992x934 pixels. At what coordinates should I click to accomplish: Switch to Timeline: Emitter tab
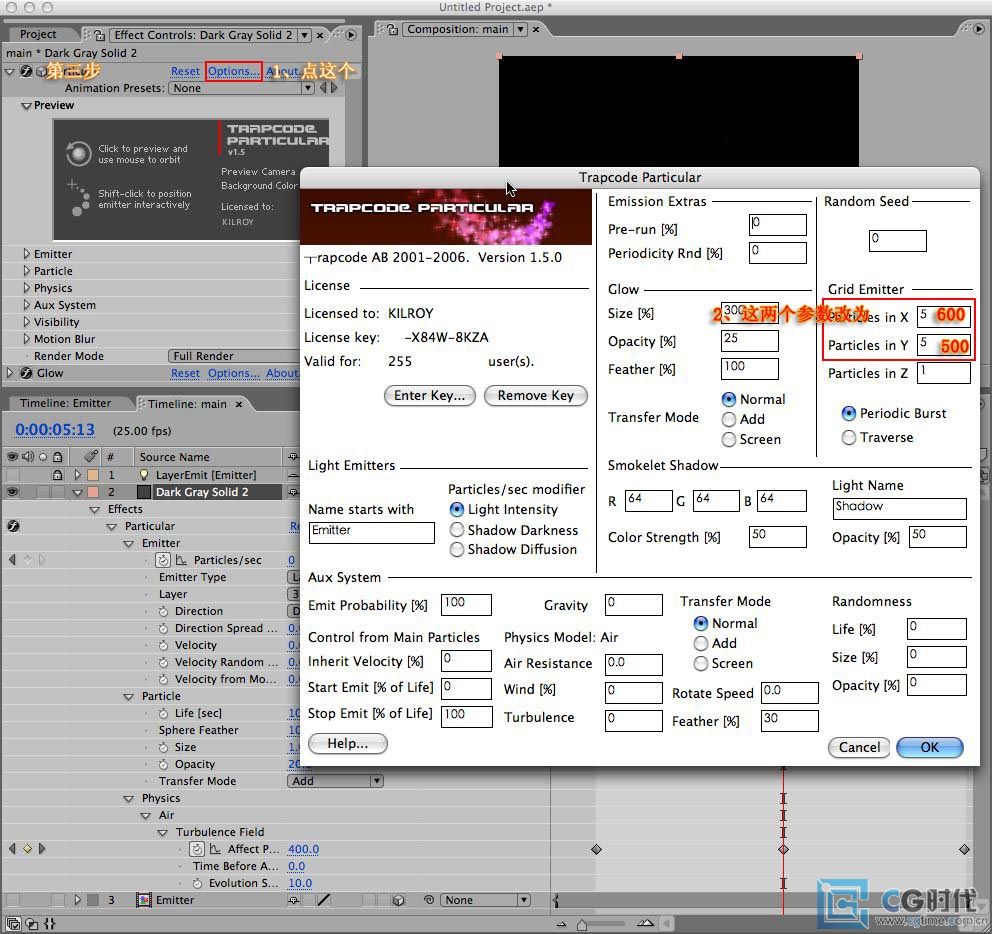(x=65, y=403)
